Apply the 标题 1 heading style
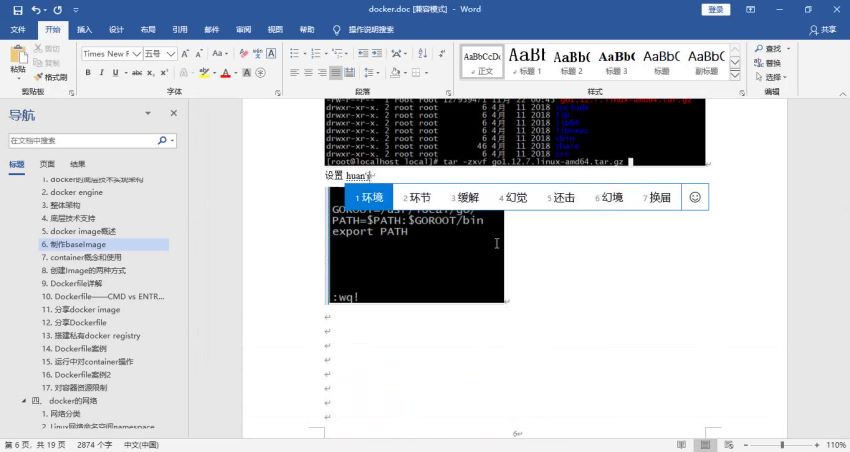This screenshot has width=850, height=452. [x=526, y=61]
